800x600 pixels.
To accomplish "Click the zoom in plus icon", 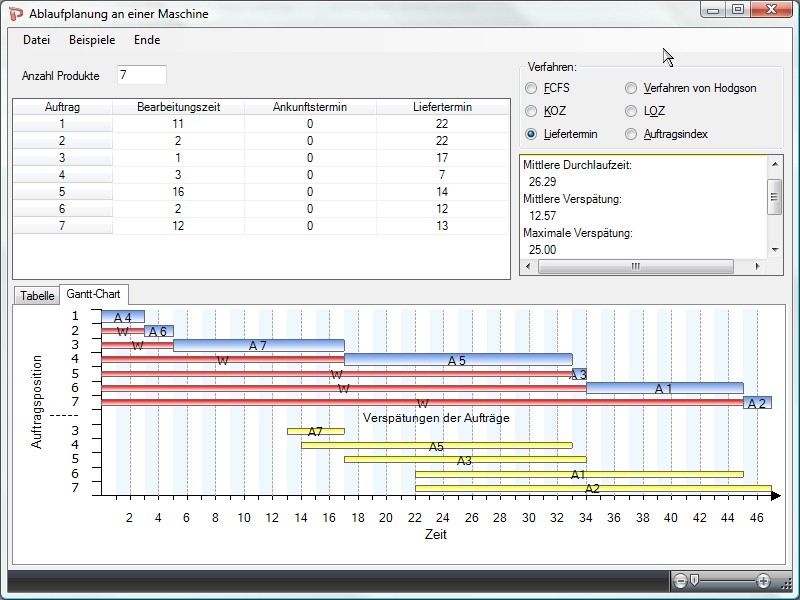I will point(764,581).
